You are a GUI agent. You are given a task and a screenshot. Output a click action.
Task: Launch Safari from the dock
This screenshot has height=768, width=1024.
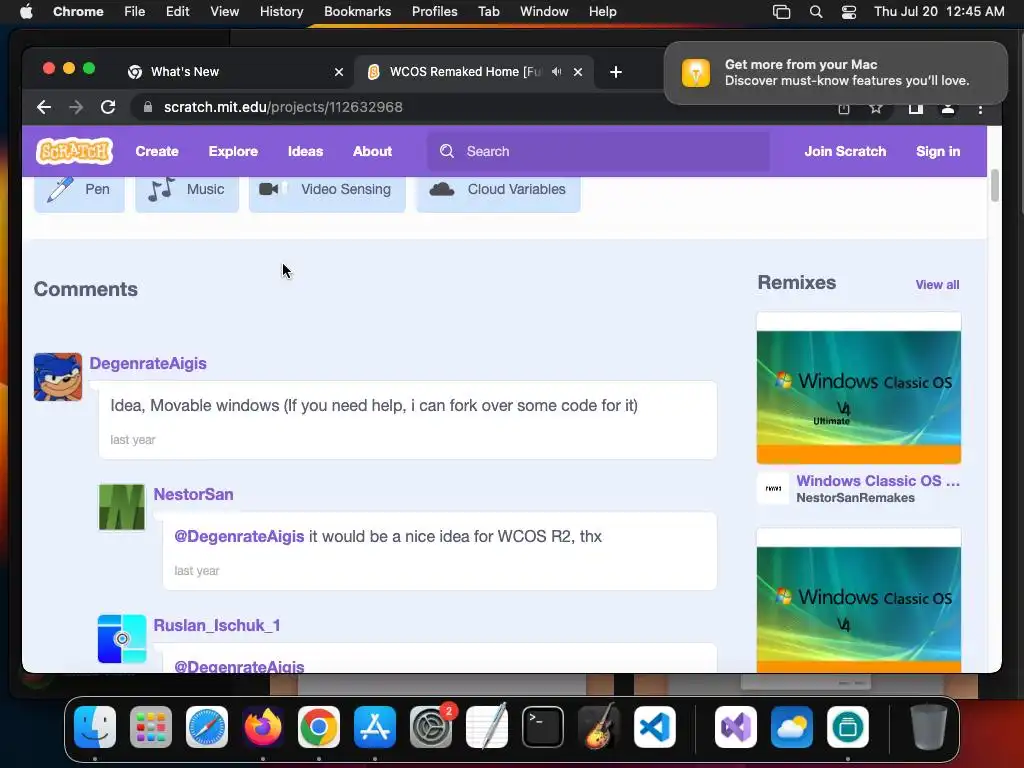click(207, 727)
